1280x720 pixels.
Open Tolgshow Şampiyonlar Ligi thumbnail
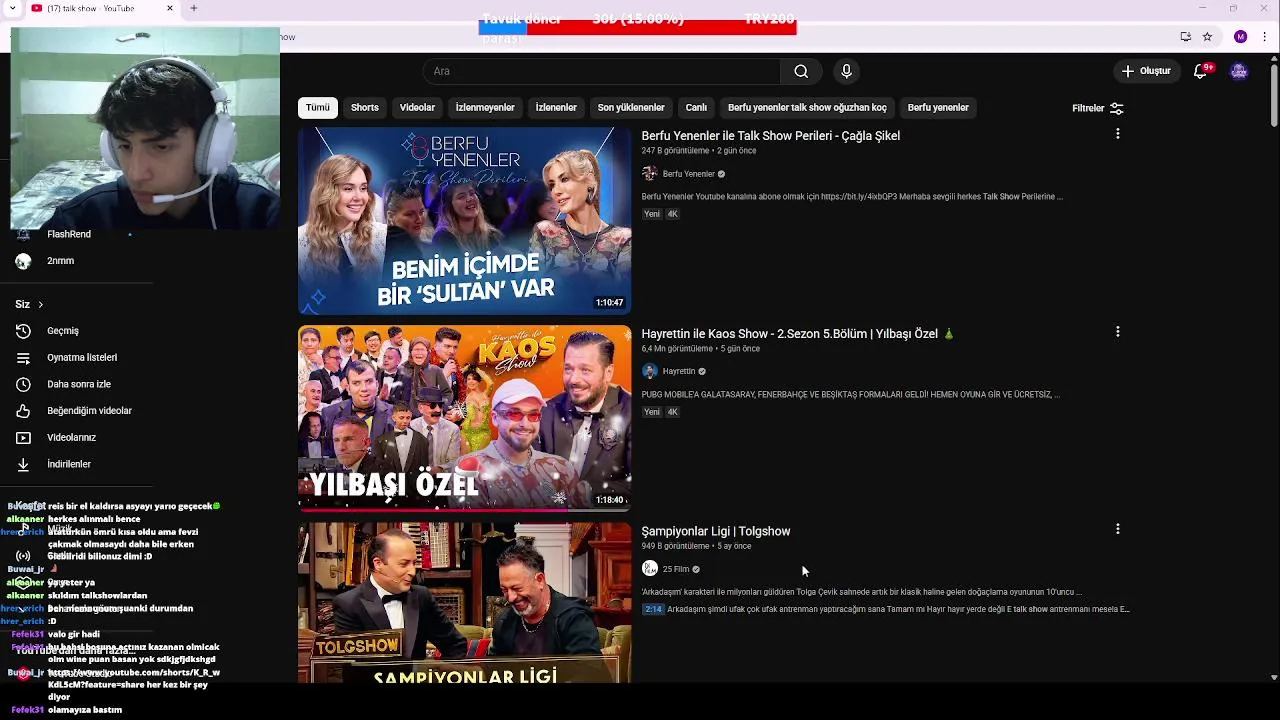pos(464,603)
